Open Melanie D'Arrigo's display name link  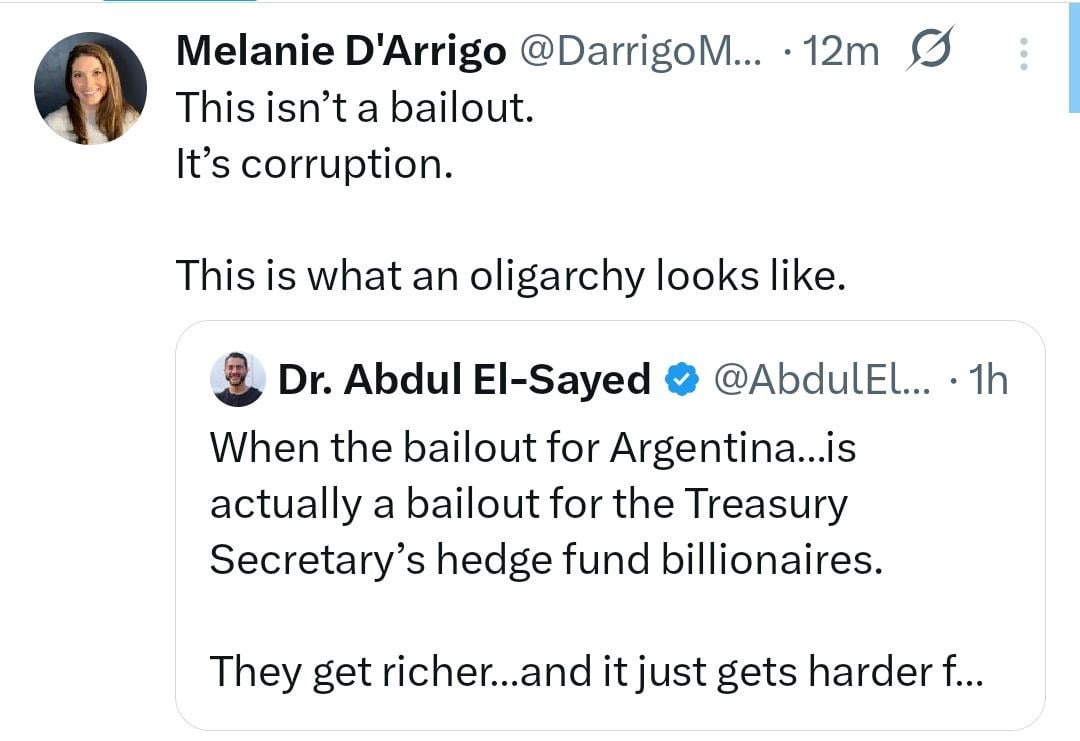point(340,53)
